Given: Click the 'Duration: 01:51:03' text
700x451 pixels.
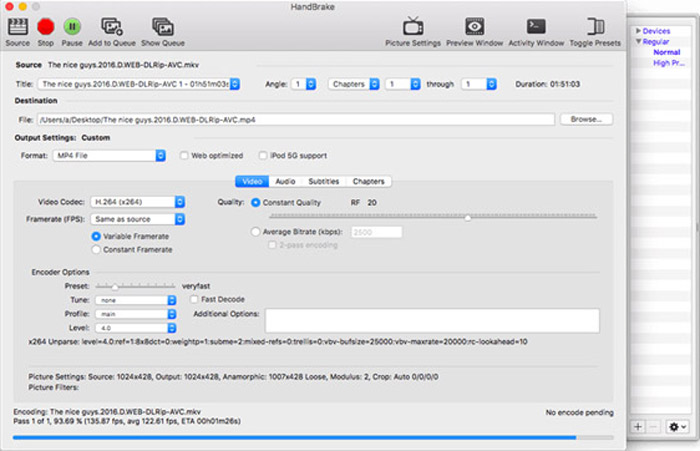Looking at the screenshot, I should click(x=547, y=84).
